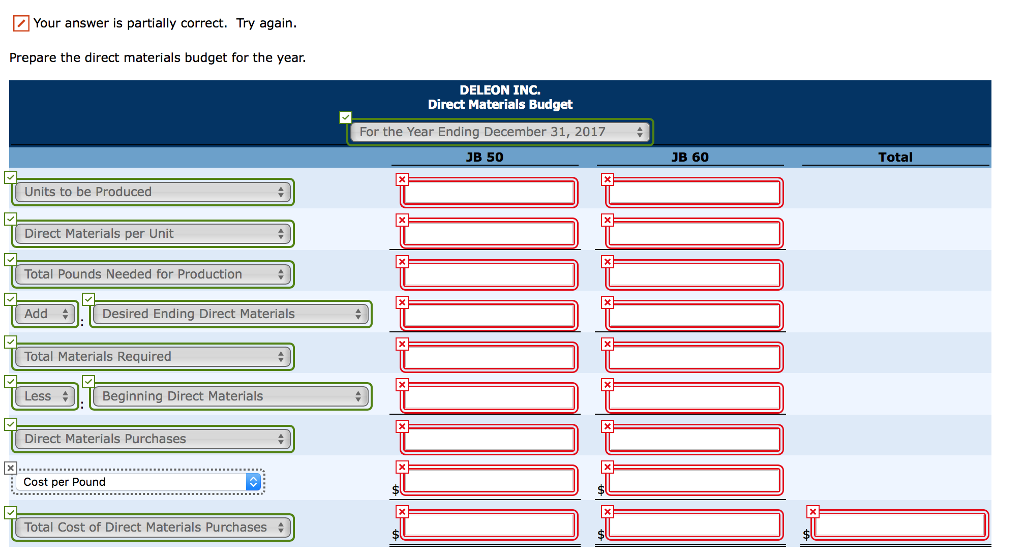Click JB 50 Desired Ending Direct Materials field
Image resolution: width=1024 pixels, height=558 pixels.
pos(489,316)
